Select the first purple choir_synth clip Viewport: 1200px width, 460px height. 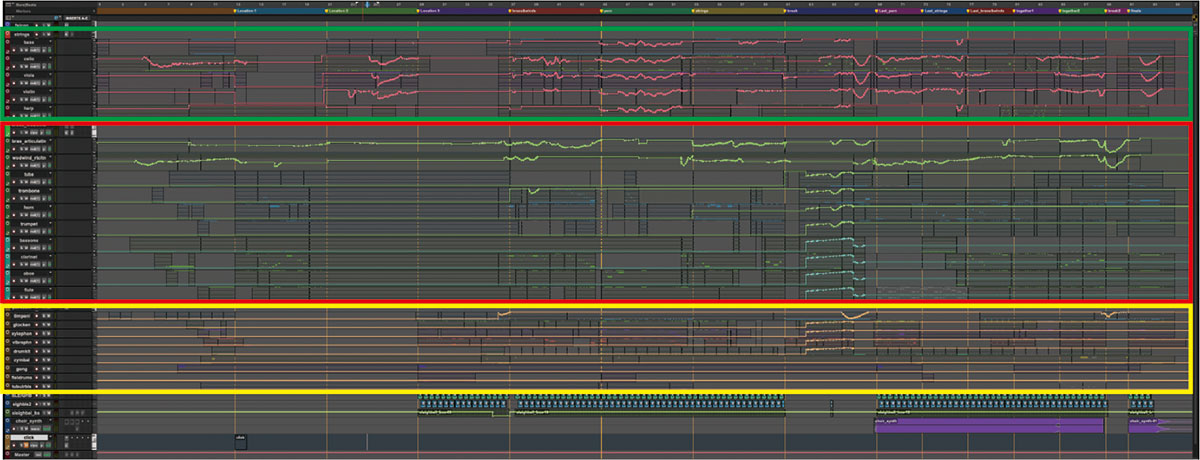coord(989,425)
